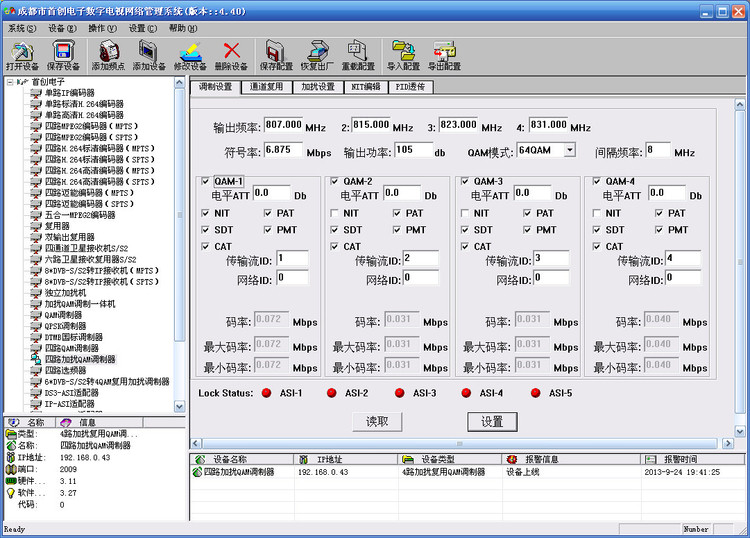Viewport: 750px width, 538px height.
Task: Click the 恢复出厂 factory restore icon
Action: pyautogui.click(x=317, y=55)
